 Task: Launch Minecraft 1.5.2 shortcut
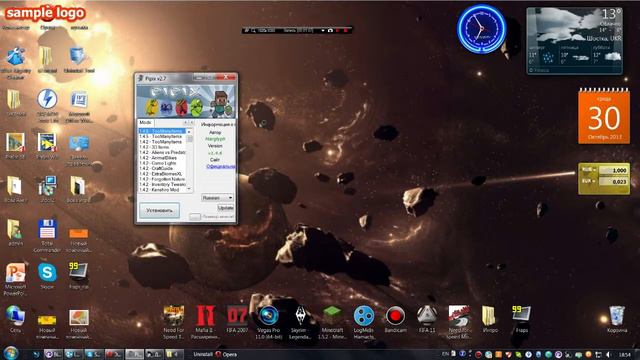[332, 322]
